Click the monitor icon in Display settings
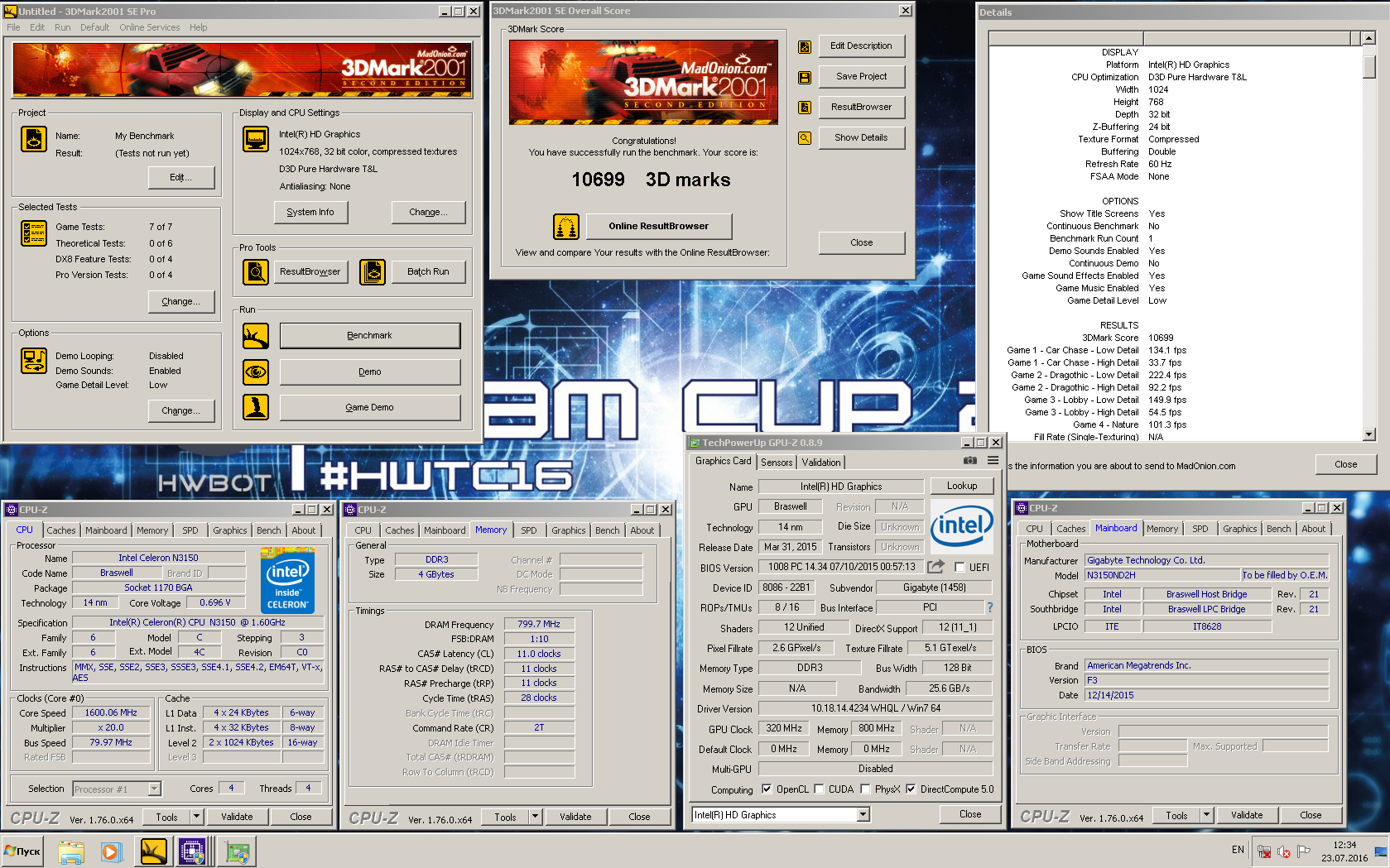Screen dimensions: 1390x868 tap(256, 139)
